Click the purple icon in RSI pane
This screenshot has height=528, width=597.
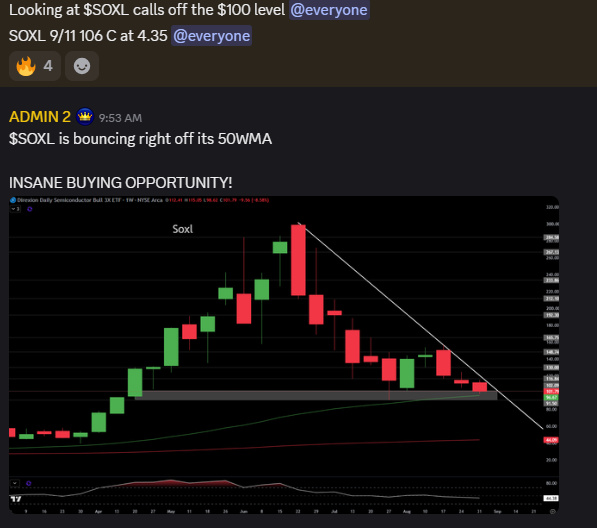[x=29, y=483]
